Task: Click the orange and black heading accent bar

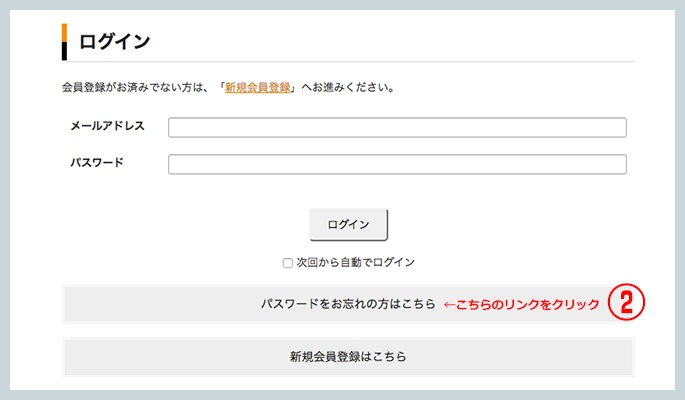Action: click(64, 42)
